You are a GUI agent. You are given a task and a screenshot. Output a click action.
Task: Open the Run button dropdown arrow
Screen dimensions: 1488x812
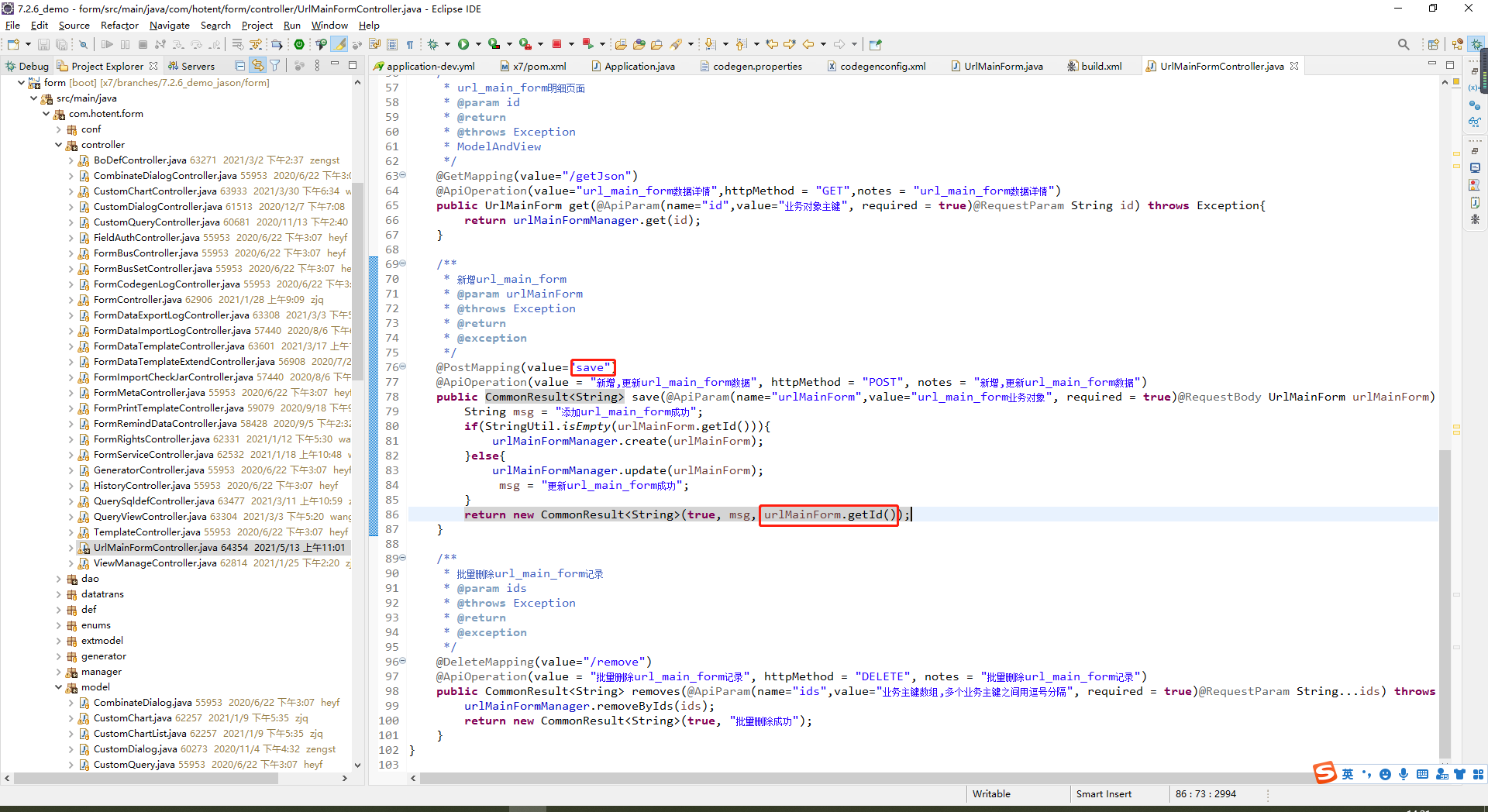[478, 44]
